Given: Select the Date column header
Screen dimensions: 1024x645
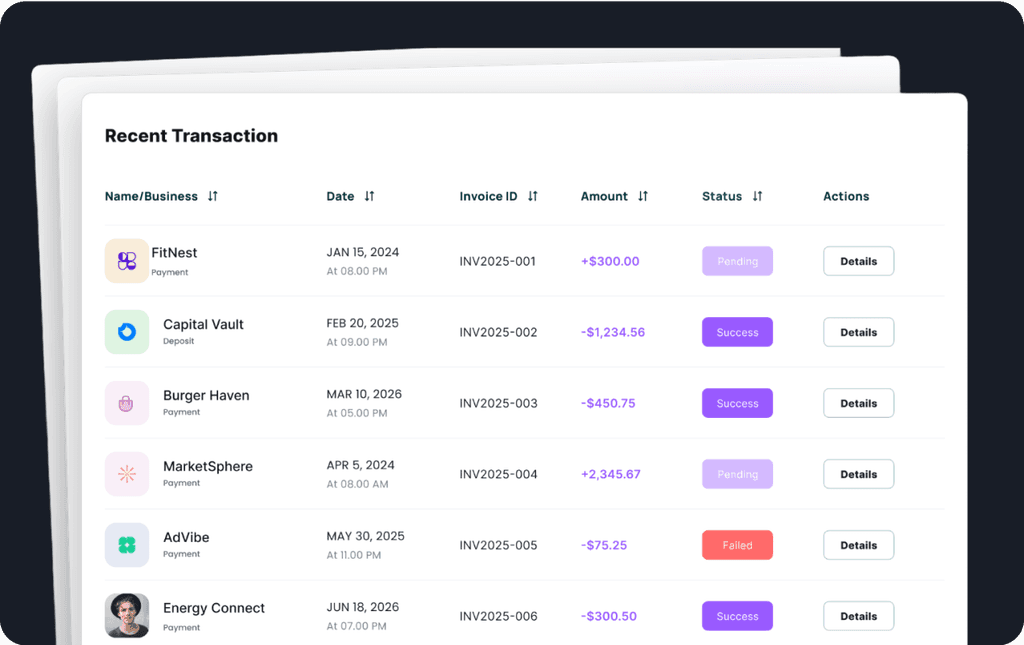Looking at the screenshot, I should (340, 196).
